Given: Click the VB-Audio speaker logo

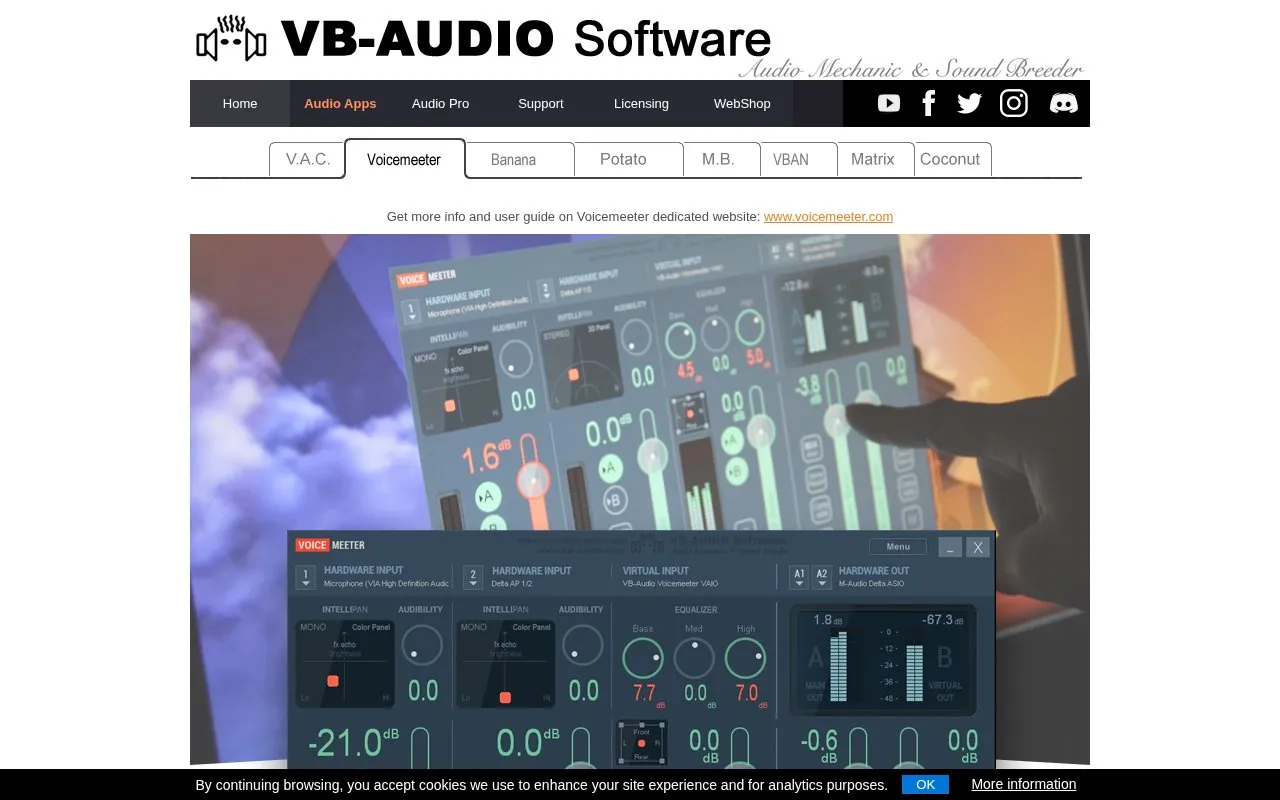Looking at the screenshot, I should pos(231,40).
